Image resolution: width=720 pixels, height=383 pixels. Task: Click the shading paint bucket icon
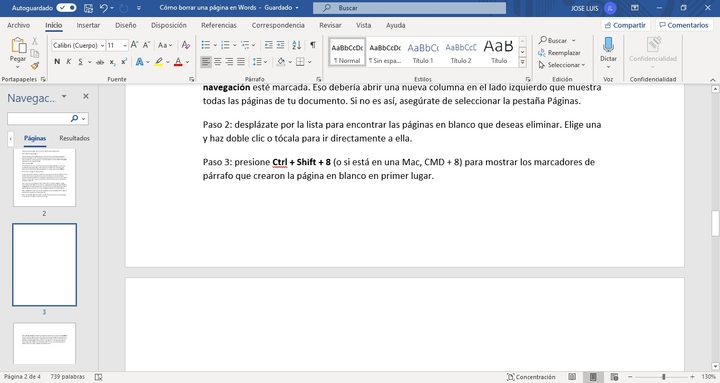point(281,62)
